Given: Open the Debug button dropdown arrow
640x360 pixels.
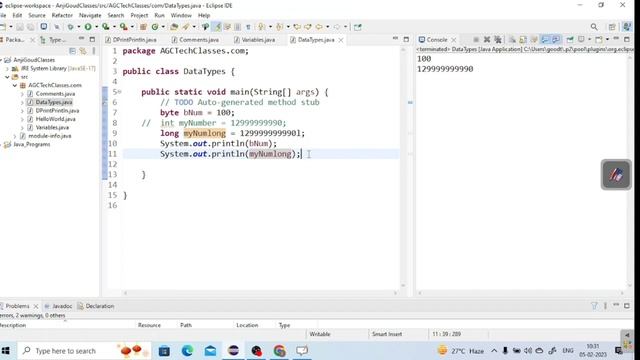Looking at the screenshot, I should coord(79,27).
